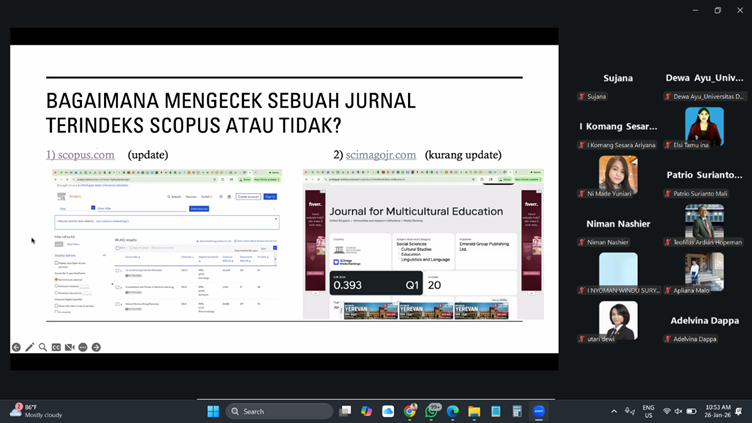Screen dimensions: 752x423
Task: Click the Scopus search results screenshot
Action: (x=166, y=243)
